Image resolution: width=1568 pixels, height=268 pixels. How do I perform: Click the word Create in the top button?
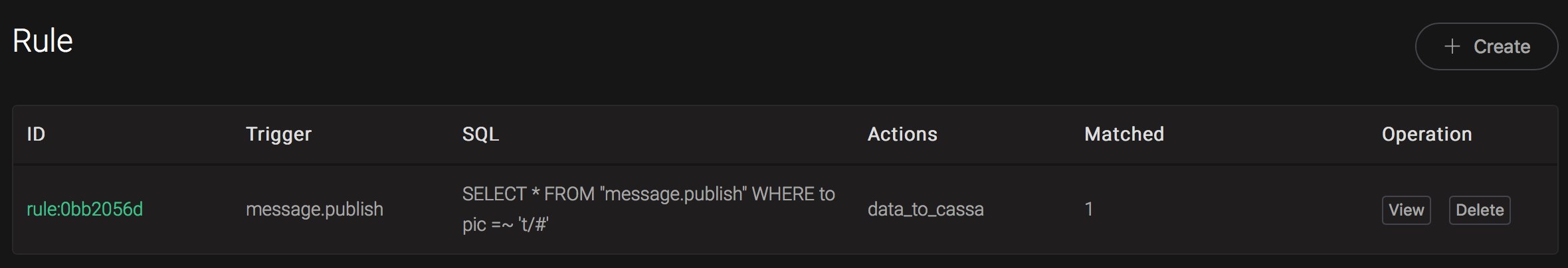coord(1502,46)
